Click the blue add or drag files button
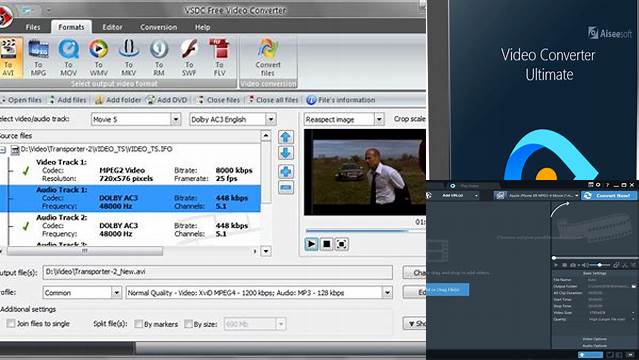This screenshot has height=360, width=639. pos(447,290)
